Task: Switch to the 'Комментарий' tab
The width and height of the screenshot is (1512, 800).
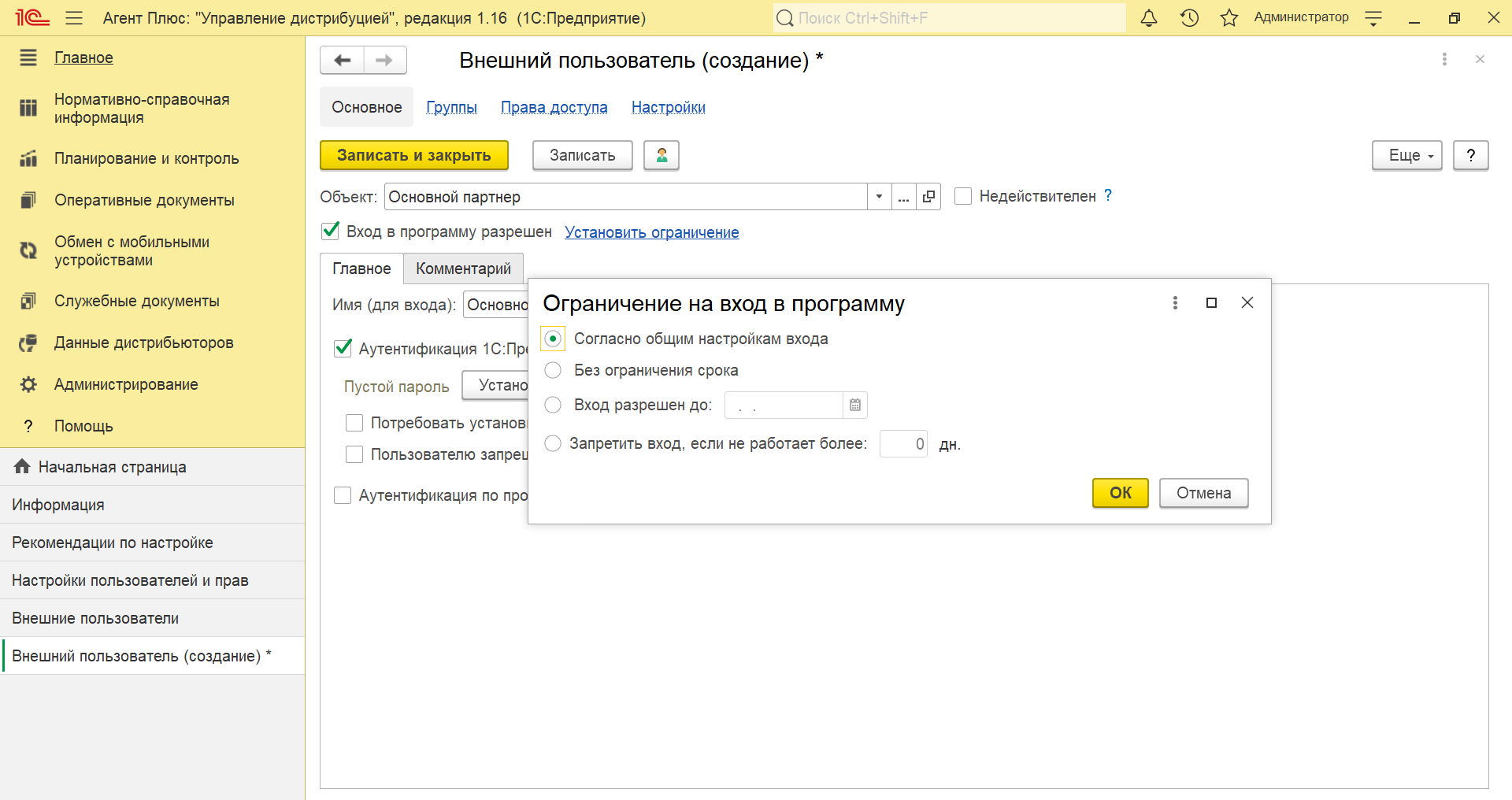Action: pyautogui.click(x=463, y=269)
